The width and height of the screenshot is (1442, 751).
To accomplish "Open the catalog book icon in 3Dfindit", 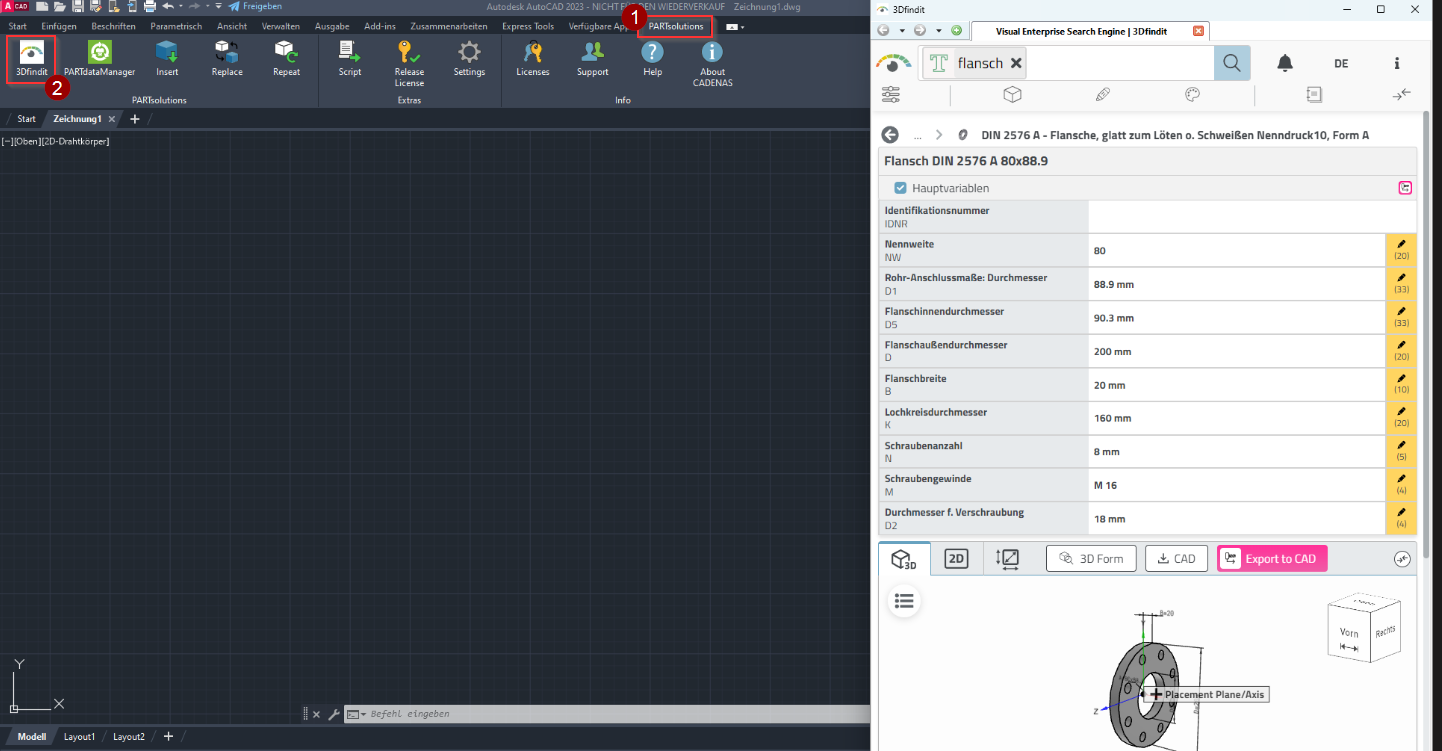I will pyautogui.click(x=1314, y=95).
